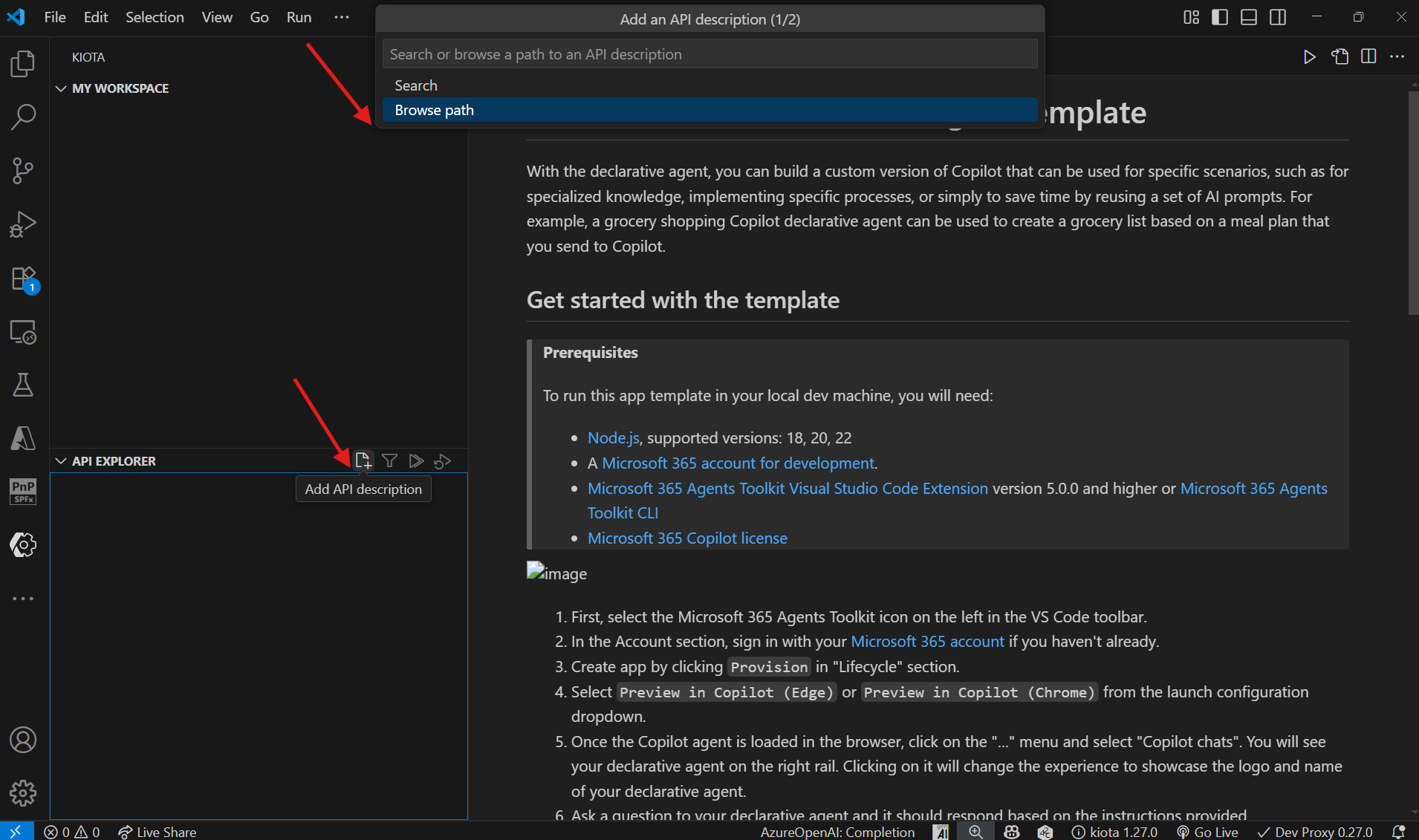Show additional views ellipsis in activity bar
The height and width of the screenshot is (840, 1419).
pyautogui.click(x=23, y=599)
